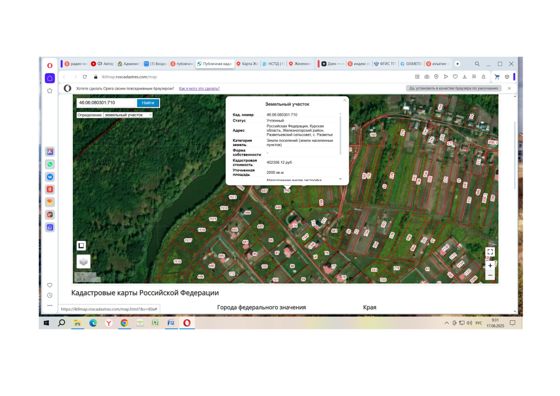Click the blue Найти search button
The height and width of the screenshot is (396, 560).
click(148, 103)
